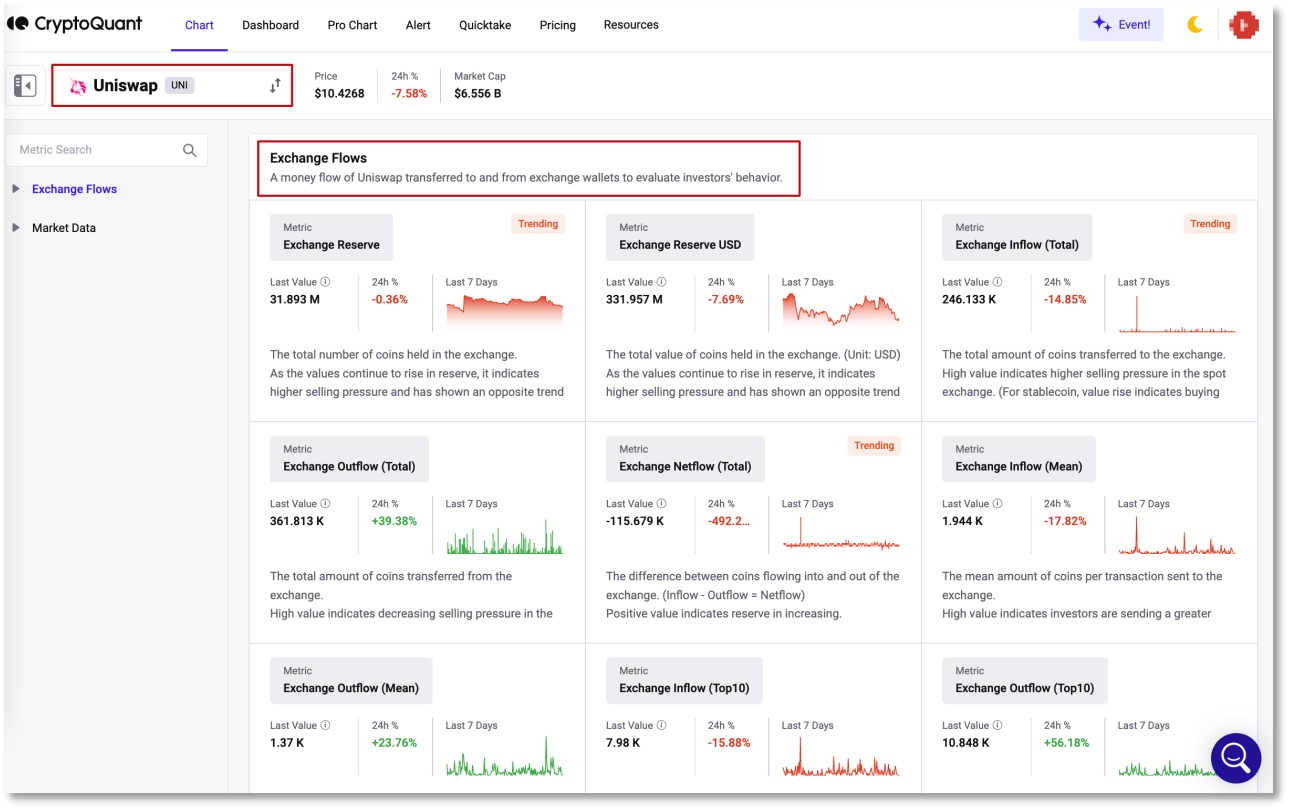
Task: Open the user profile avatar
Action: click(x=1244, y=25)
